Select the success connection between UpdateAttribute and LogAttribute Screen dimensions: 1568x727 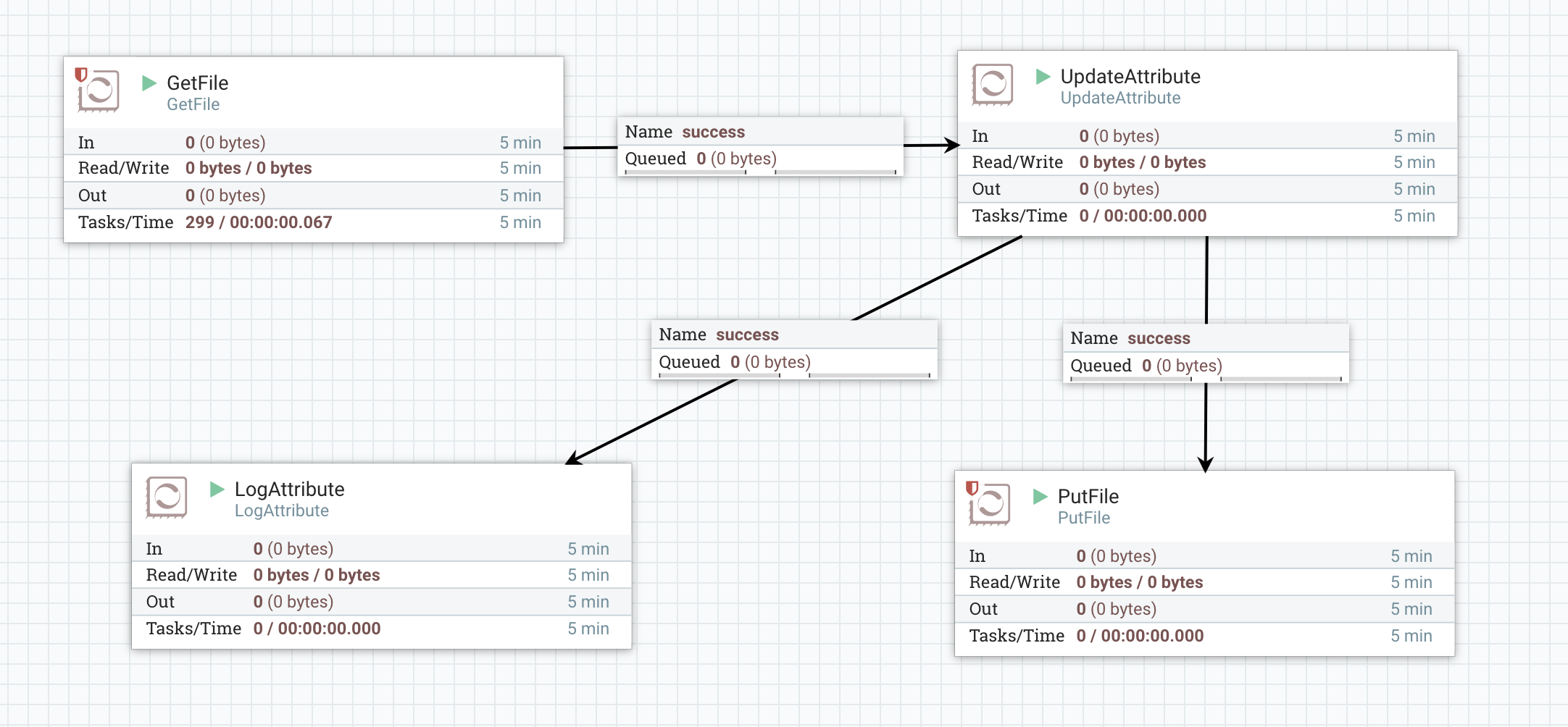point(794,348)
